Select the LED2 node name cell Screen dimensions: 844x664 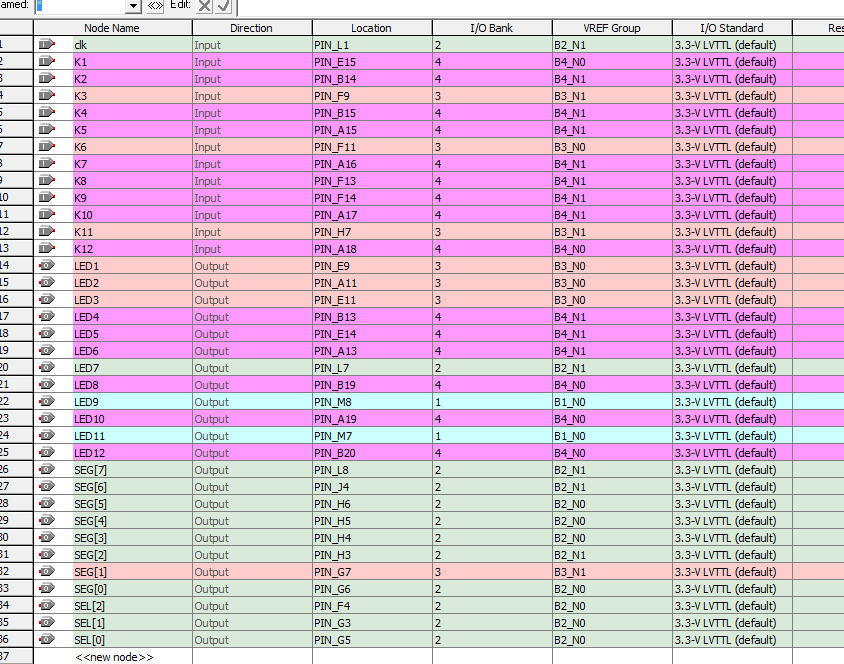pyautogui.click(x=132, y=282)
